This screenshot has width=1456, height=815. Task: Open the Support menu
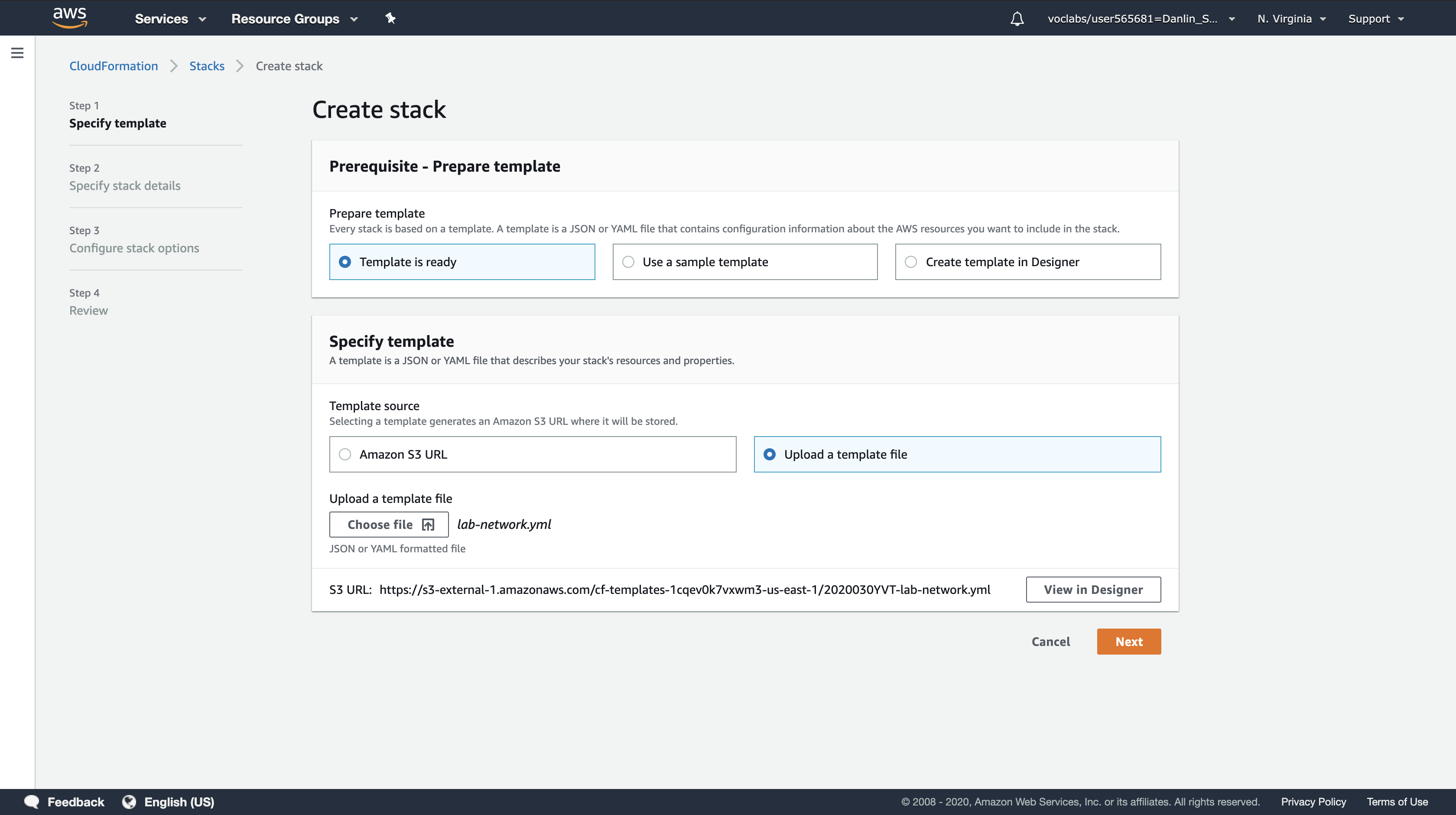[x=1376, y=19]
